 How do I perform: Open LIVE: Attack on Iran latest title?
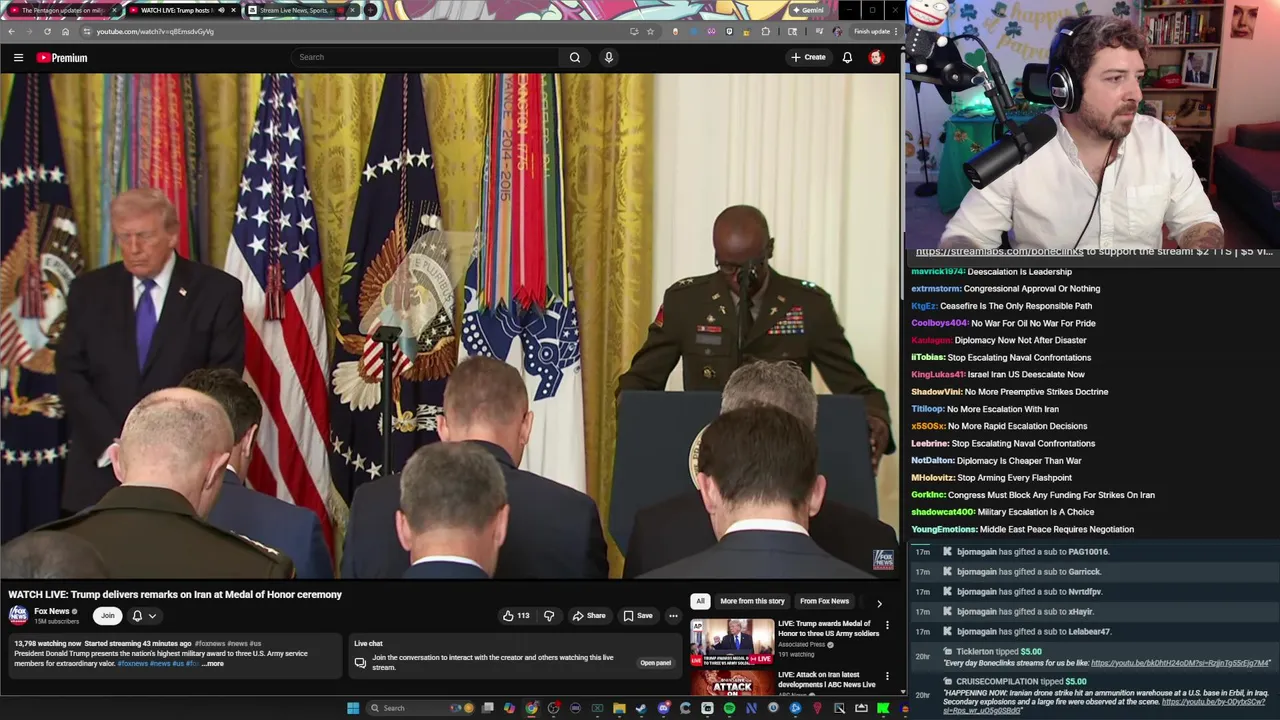click(827, 679)
